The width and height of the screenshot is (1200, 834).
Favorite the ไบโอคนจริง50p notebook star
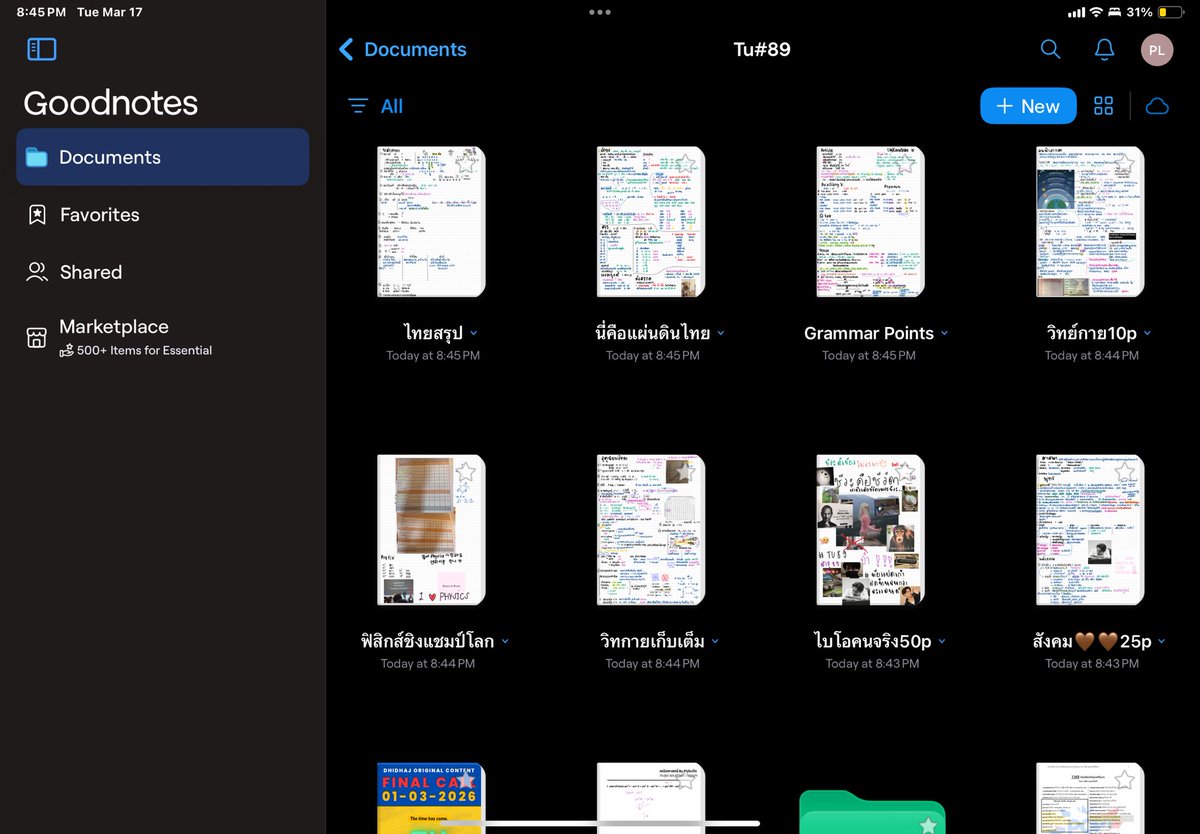click(x=906, y=472)
